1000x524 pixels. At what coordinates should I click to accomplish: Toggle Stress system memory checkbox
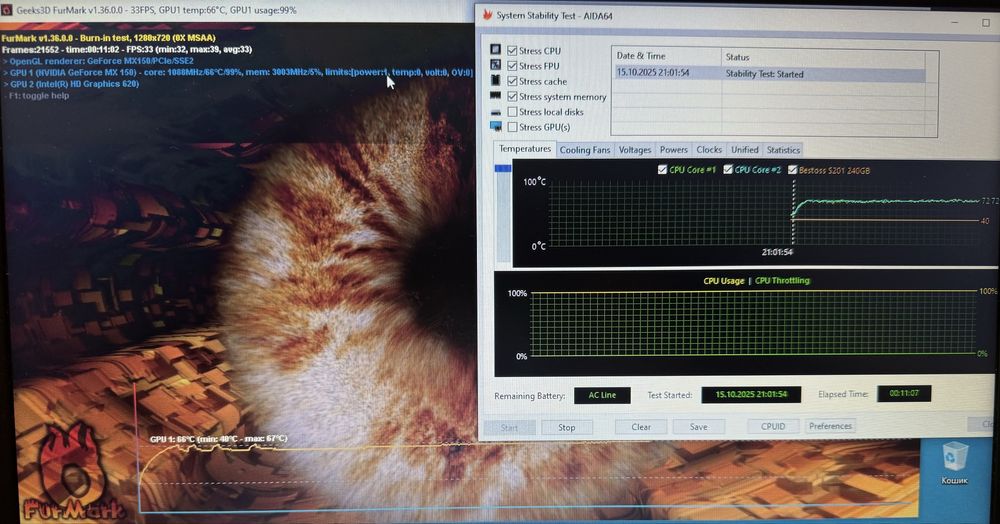pos(512,96)
